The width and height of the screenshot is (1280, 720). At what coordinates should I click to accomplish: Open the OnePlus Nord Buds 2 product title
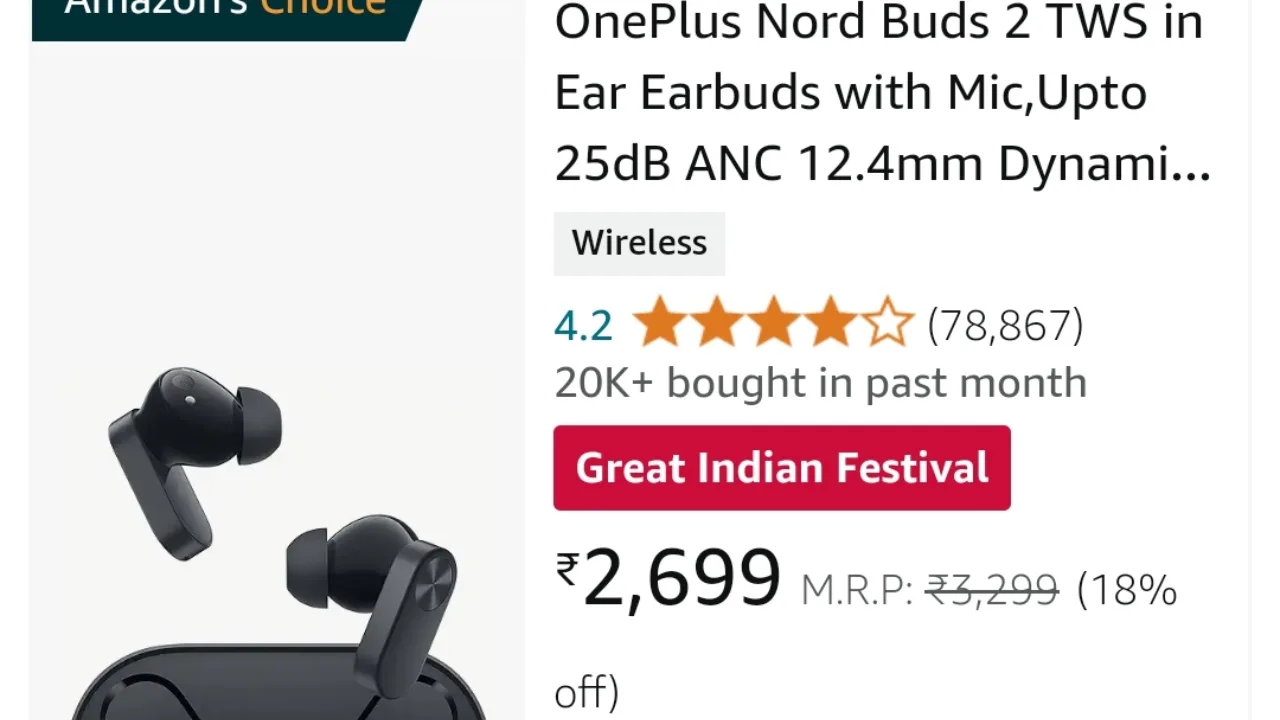[x=882, y=93]
